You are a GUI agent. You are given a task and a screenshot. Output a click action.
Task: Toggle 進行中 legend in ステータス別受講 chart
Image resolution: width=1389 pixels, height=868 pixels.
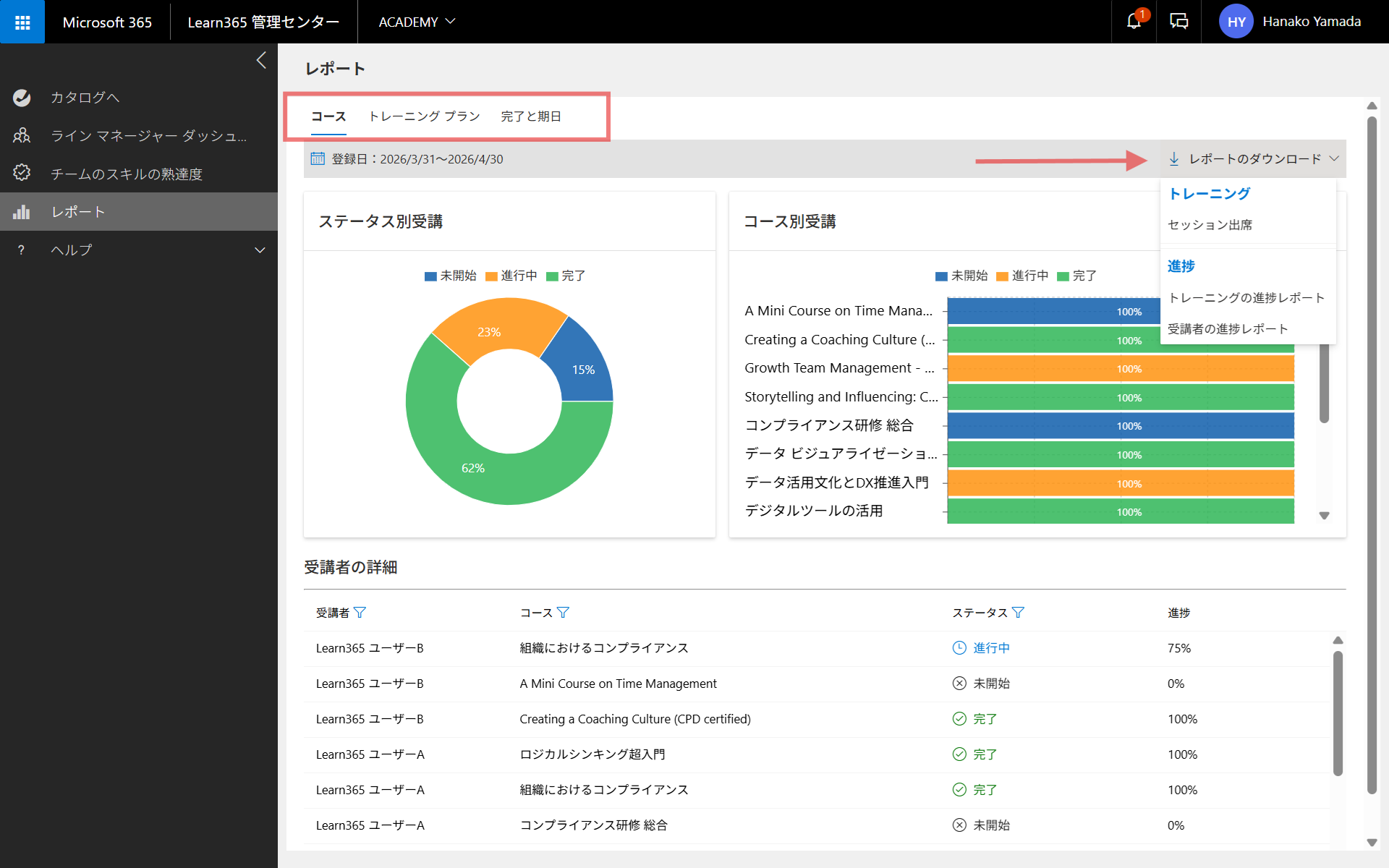(x=511, y=276)
